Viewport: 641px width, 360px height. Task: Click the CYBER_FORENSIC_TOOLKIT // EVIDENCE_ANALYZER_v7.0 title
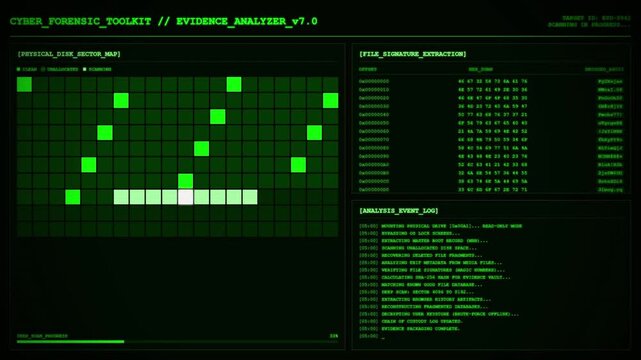[164, 21]
